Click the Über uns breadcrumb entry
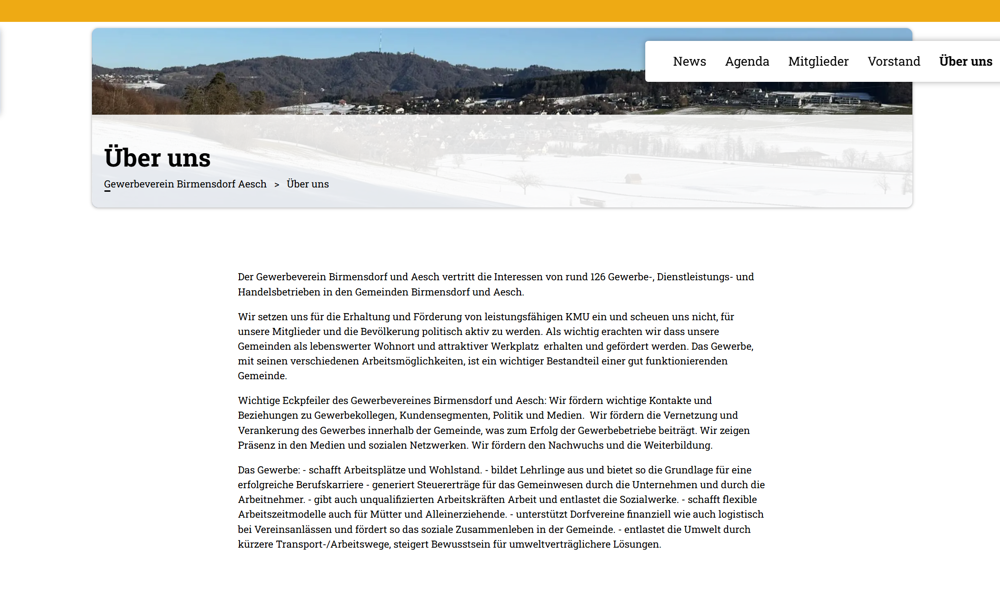This screenshot has height=600, width=1000. point(307,184)
